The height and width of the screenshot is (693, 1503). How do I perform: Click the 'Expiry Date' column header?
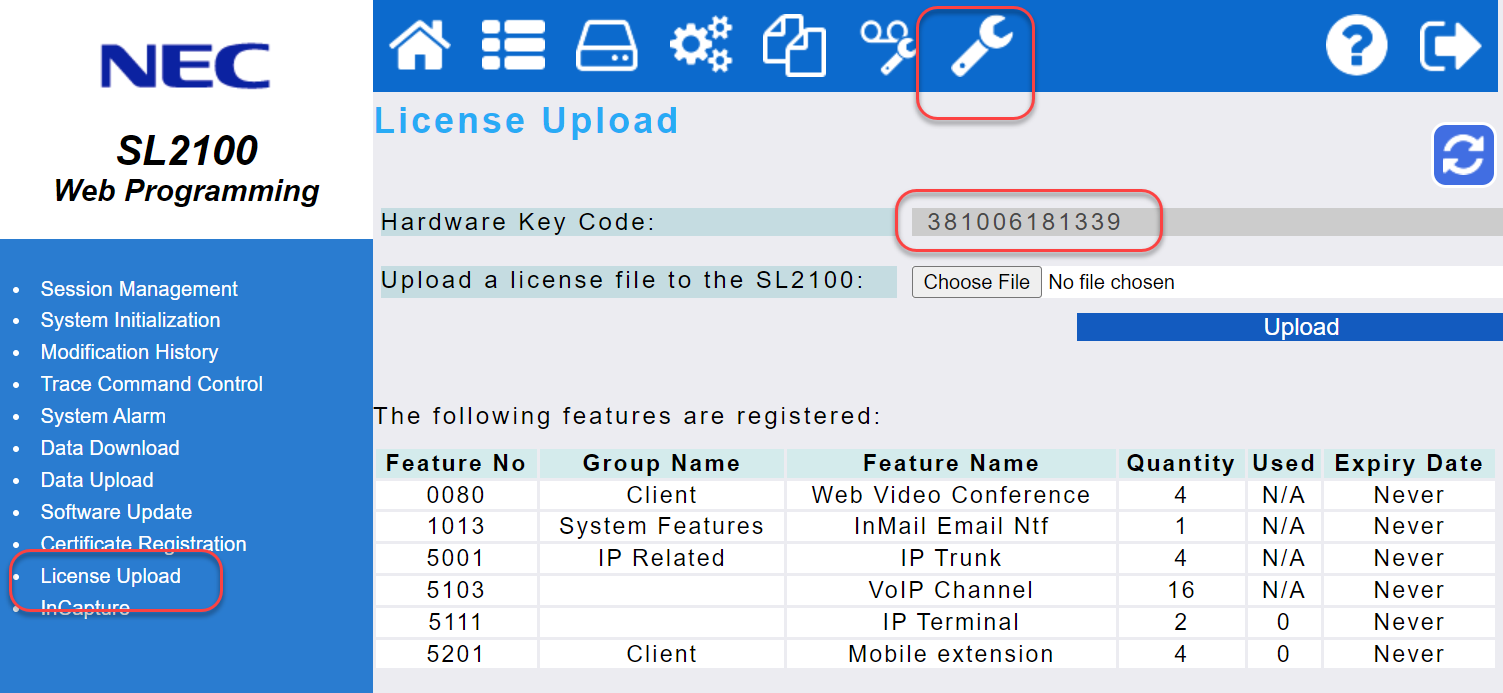coord(1409,463)
